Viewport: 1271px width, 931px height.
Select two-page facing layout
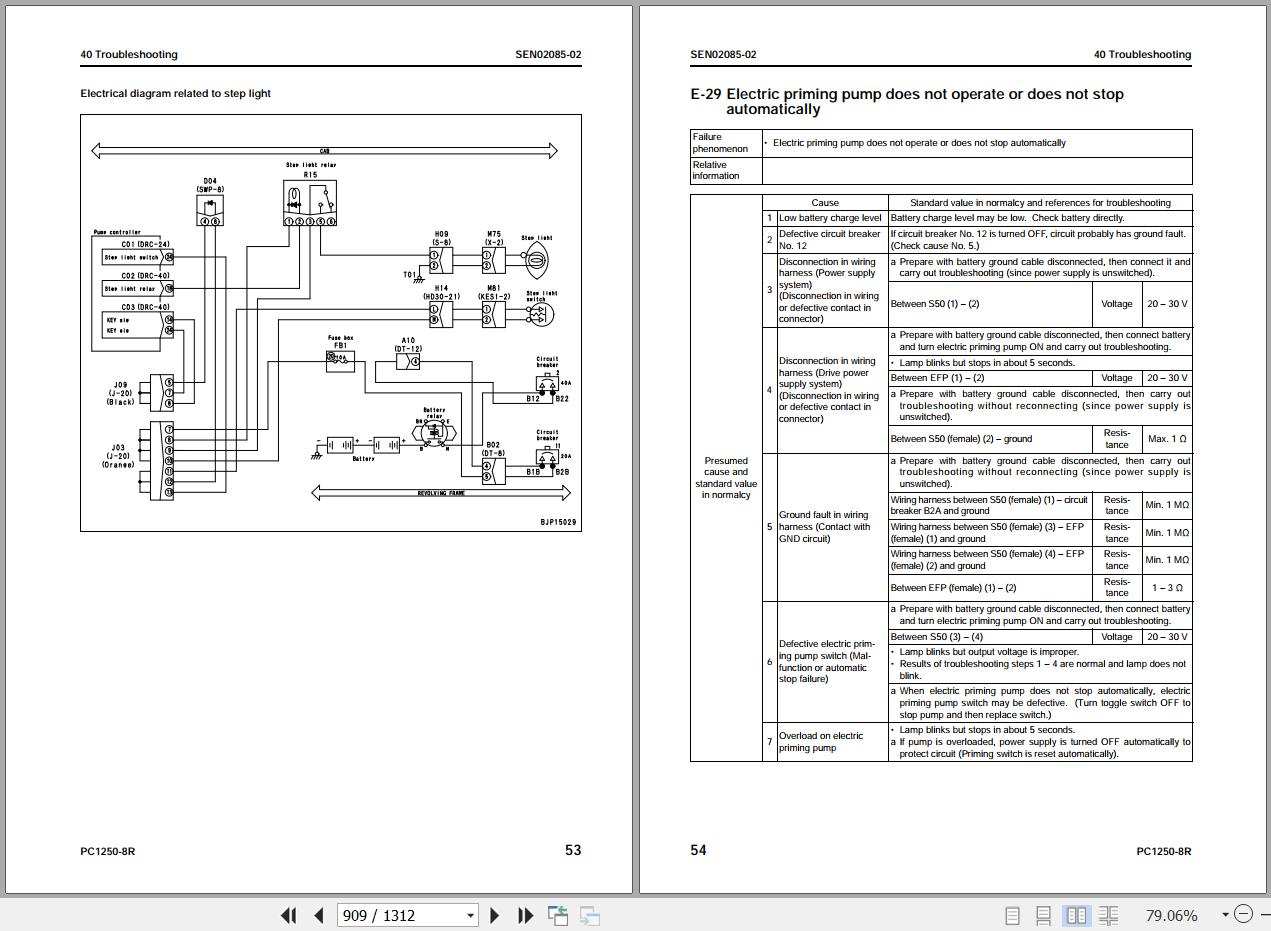click(x=1076, y=915)
